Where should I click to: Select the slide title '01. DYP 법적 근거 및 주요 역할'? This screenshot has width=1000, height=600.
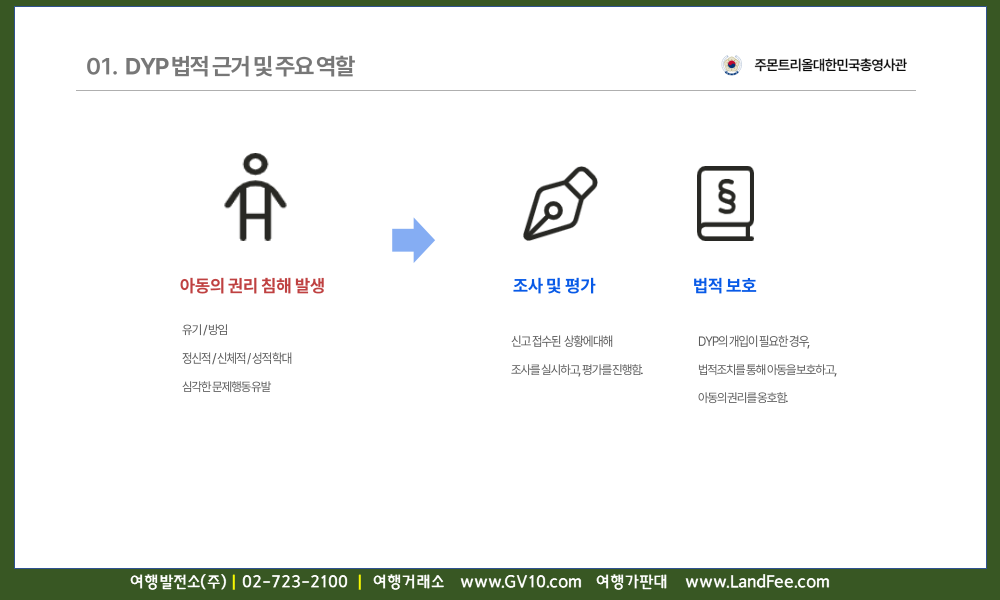(221, 67)
